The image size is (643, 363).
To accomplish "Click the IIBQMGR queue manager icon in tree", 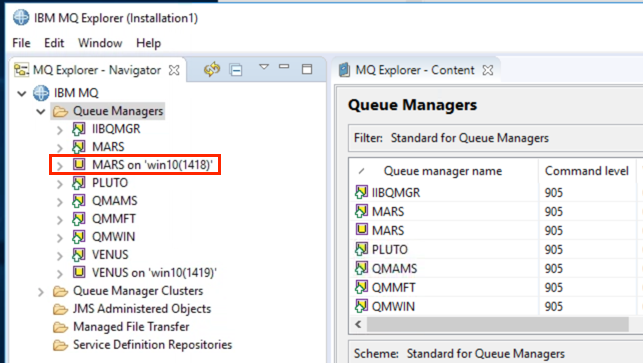I will click(78, 129).
